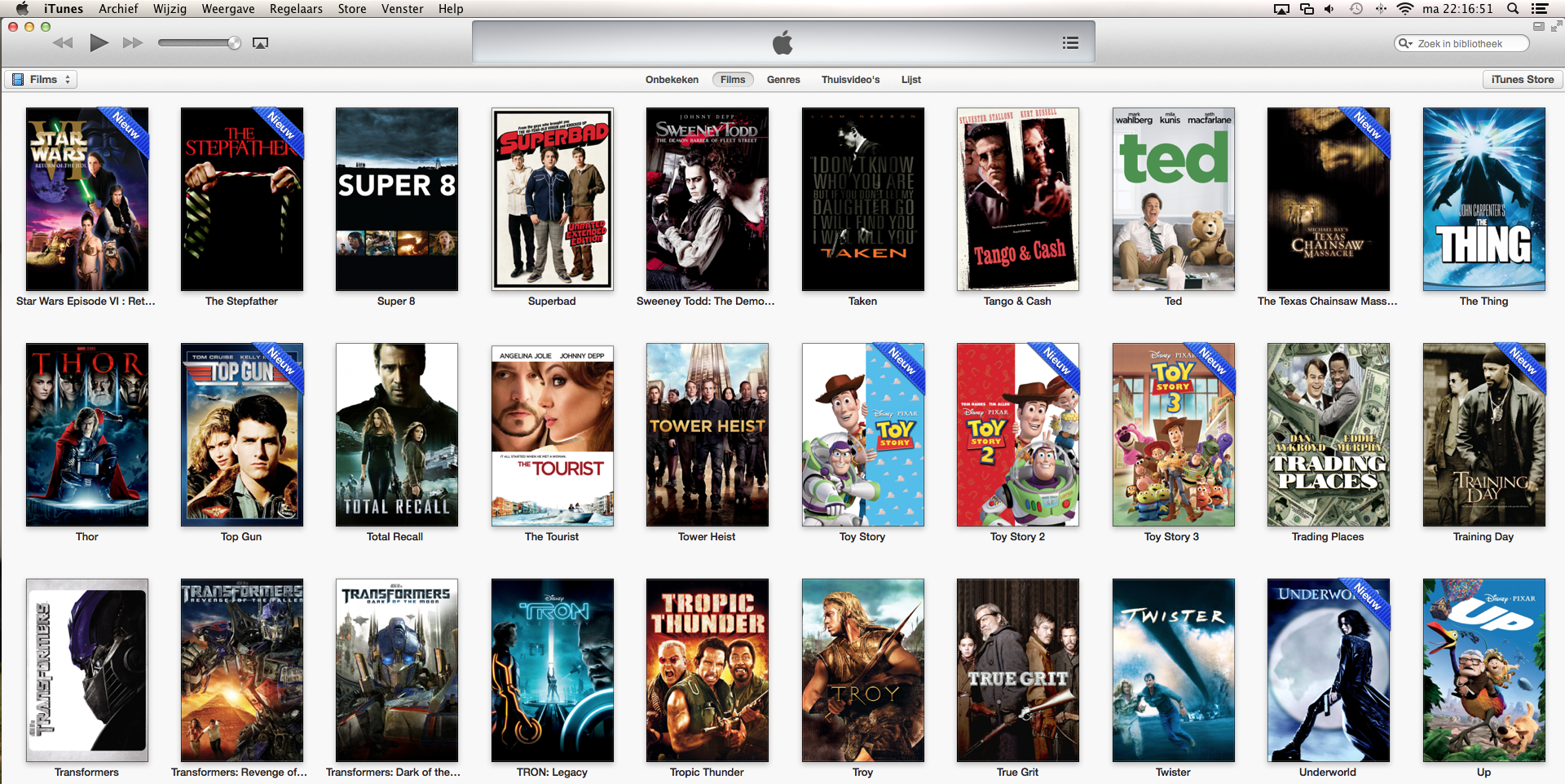This screenshot has width=1565, height=784.
Task: Adjust the volume slider knob
Action: [x=235, y=43]
